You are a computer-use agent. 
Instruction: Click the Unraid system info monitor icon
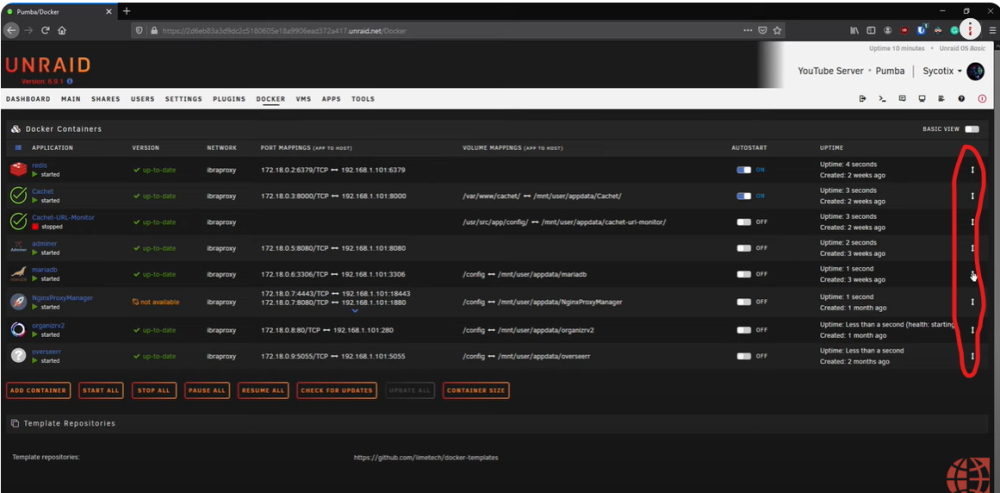(922, 99)
